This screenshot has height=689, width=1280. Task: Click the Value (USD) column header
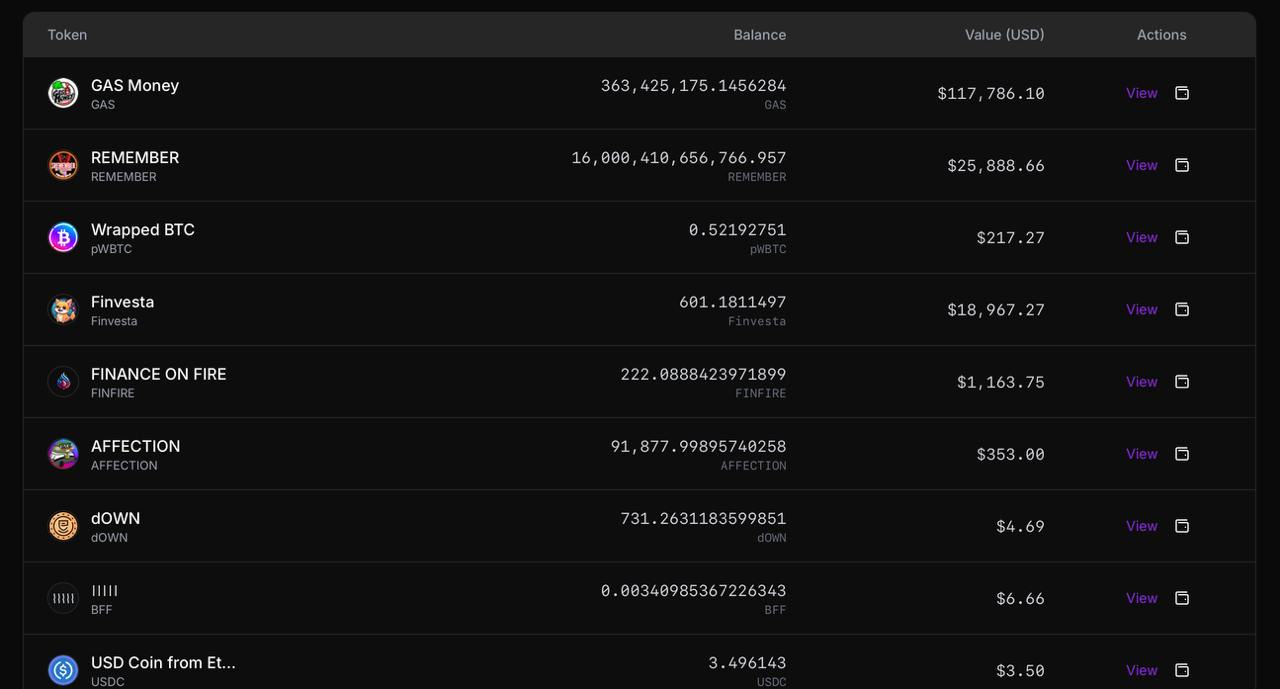pyautogui.click(x=1005, y=35)
